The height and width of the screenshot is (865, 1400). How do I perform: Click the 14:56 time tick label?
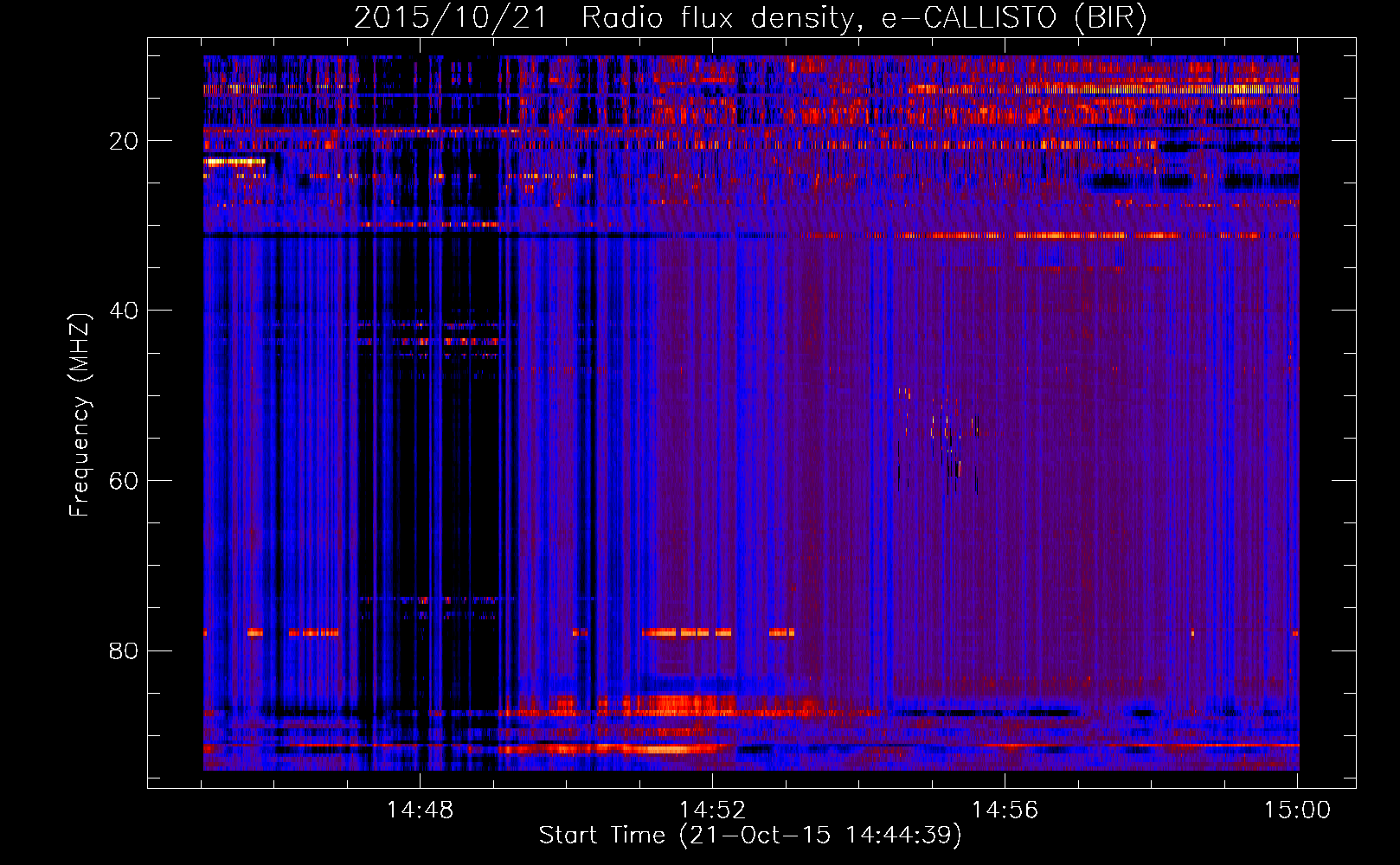pyautogui.click(x=1005, y=811)
